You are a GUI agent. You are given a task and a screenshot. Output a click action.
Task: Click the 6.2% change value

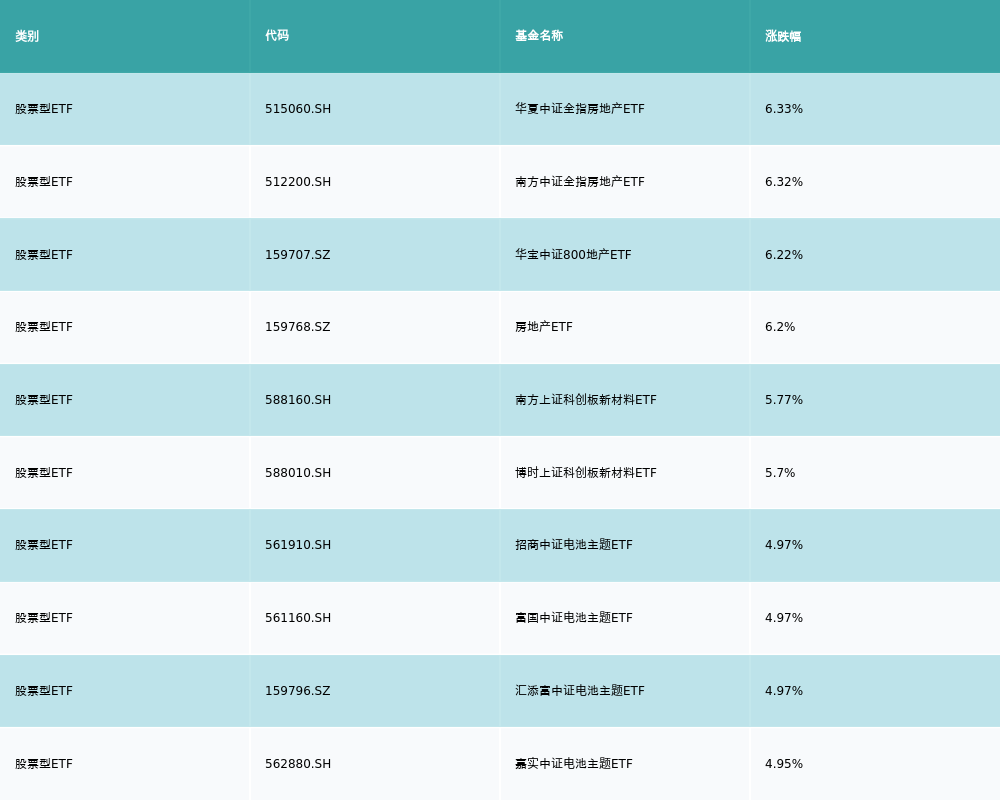pos(780,327)
